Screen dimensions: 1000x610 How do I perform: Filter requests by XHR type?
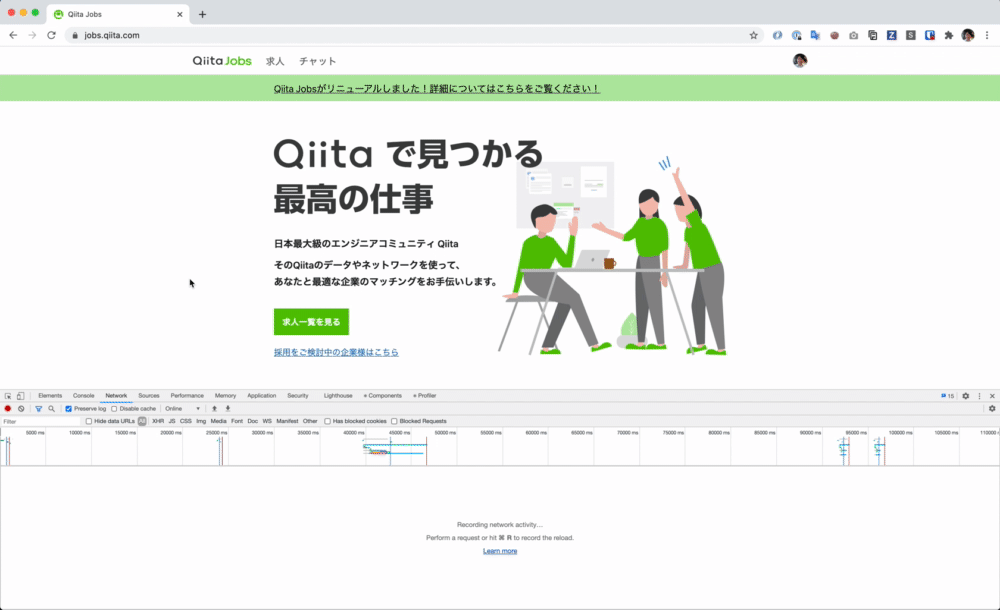coord(158,421)
